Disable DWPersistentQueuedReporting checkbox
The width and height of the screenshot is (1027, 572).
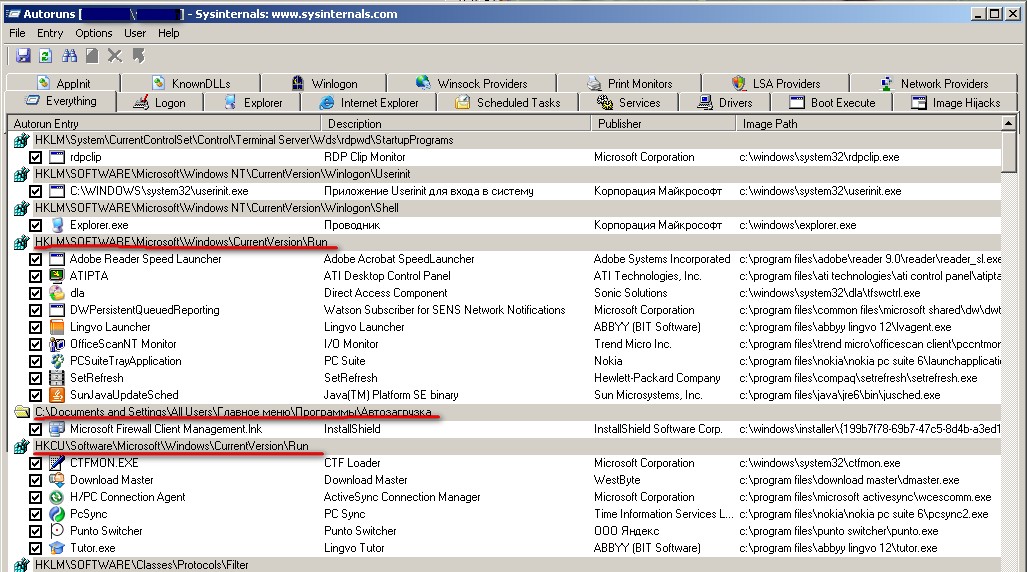[x=35, y=311]
